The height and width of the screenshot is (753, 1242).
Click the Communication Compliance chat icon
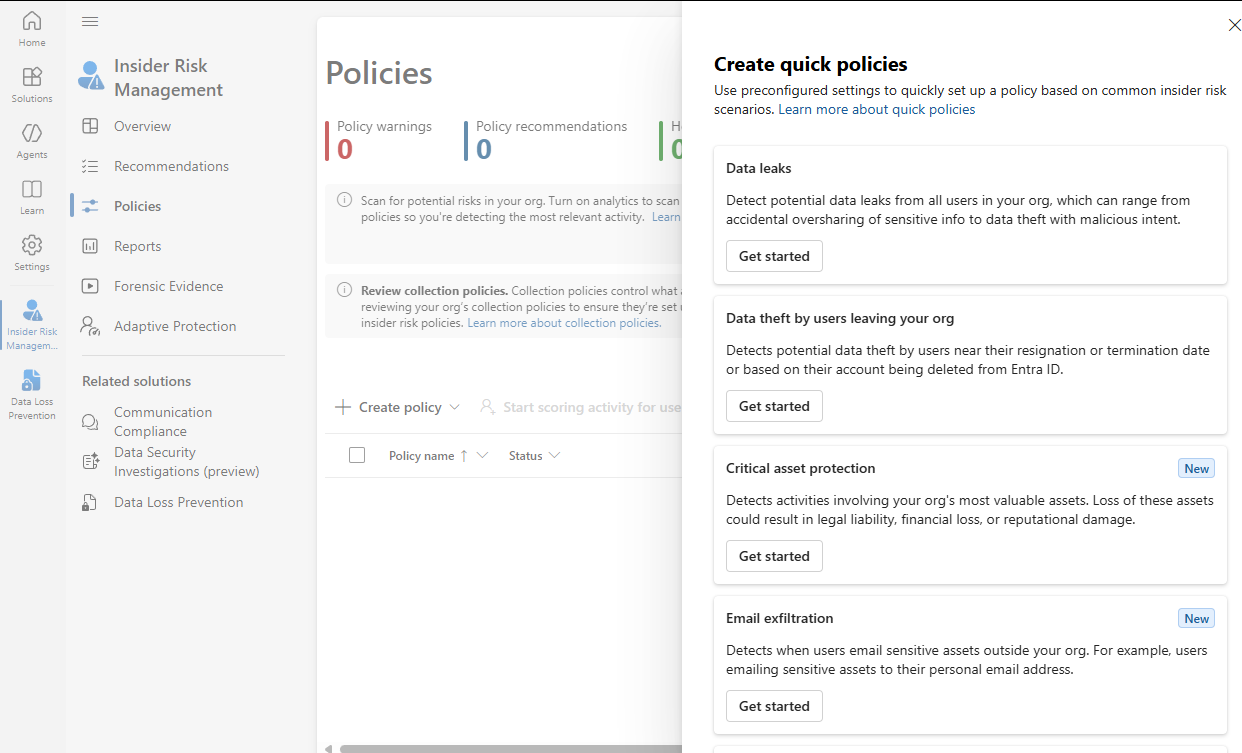90,422
